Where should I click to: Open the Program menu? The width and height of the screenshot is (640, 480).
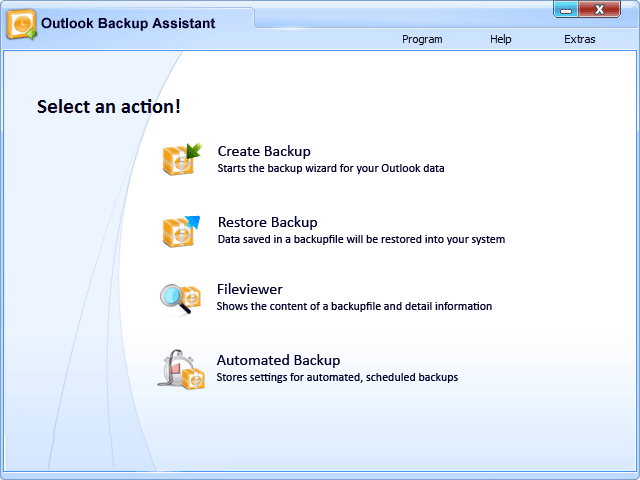(x=422, y=39)
